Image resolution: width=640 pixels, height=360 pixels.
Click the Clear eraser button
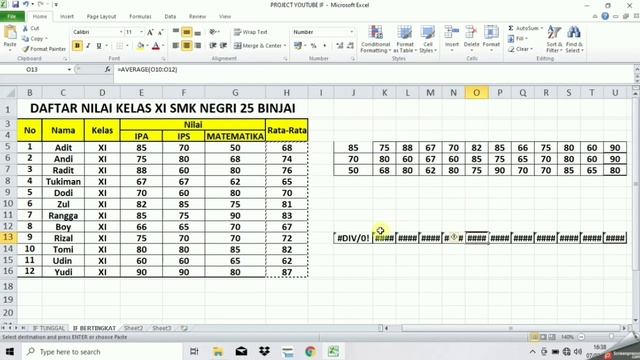pyautogui.click(x=520, y=49)
